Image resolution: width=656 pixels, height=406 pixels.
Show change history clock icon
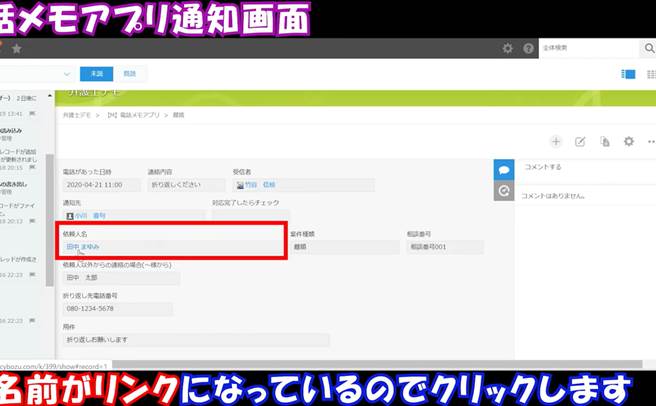[504, 191]
